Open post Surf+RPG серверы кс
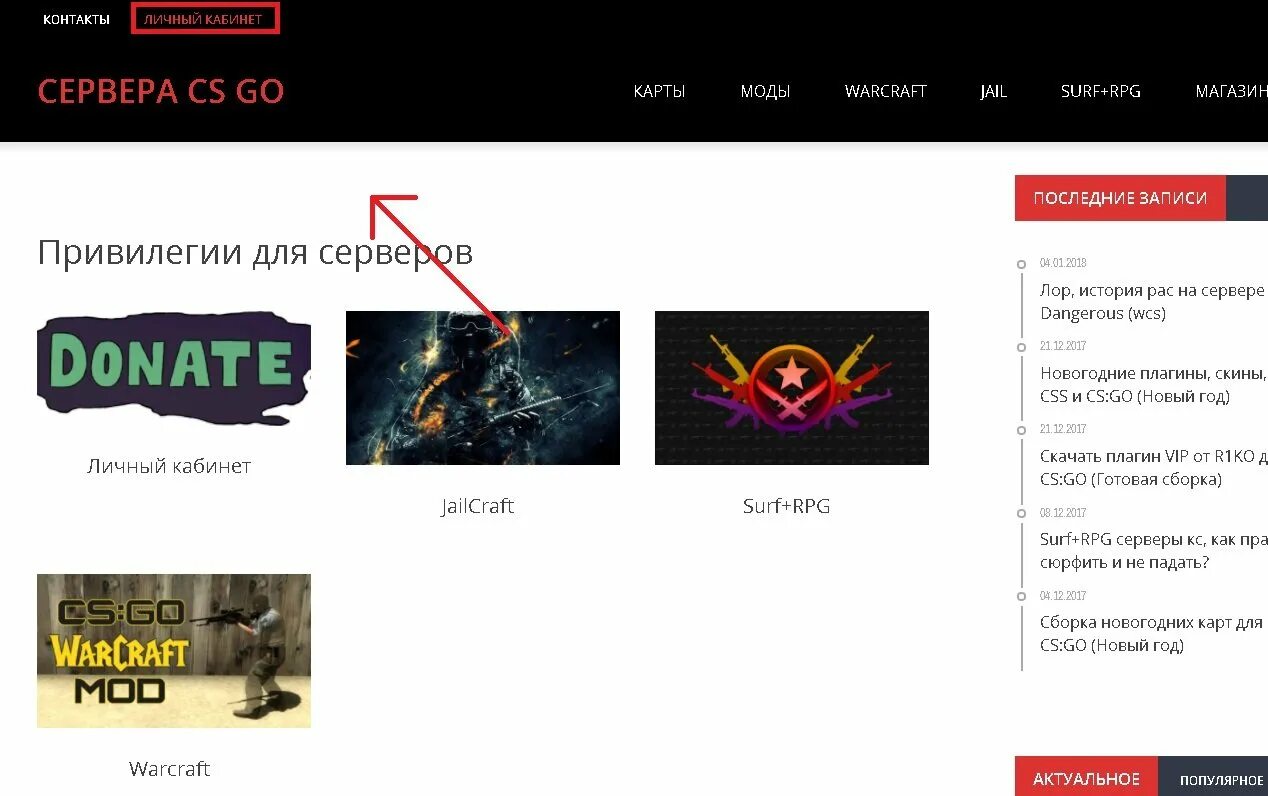The image size is (1268, 796). pos(1153,551)
